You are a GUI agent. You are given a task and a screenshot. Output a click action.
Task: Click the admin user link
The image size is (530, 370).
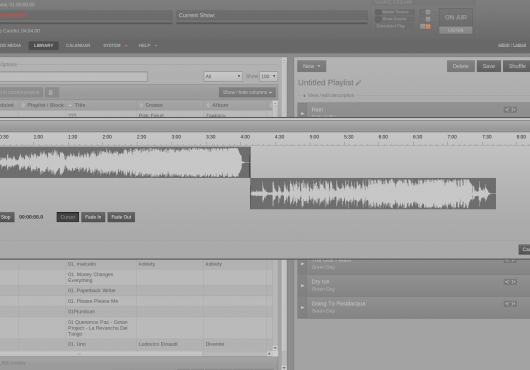click(x=504, y=45)
